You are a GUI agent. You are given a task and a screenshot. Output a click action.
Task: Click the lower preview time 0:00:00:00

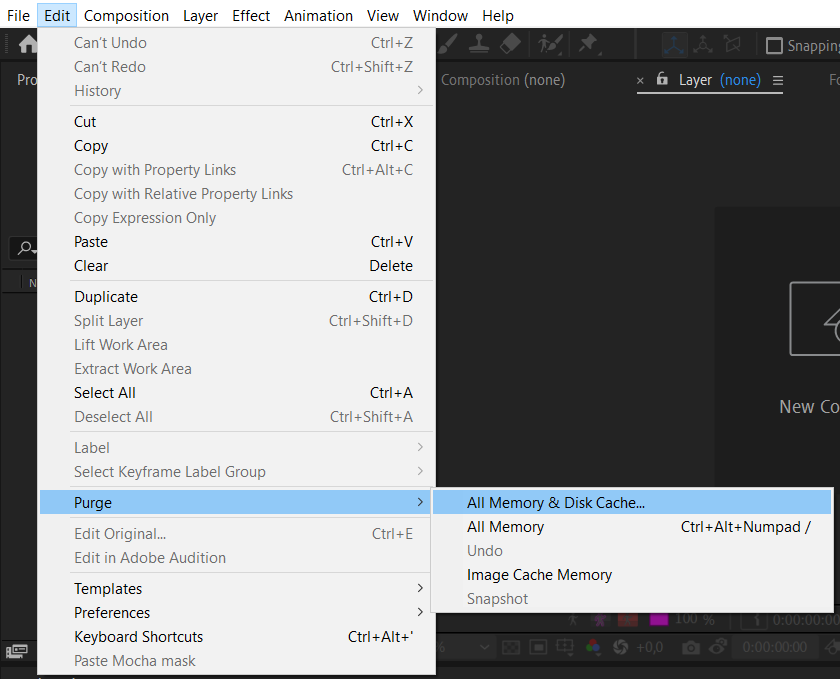pyautogui.click(x=775, y=647)
